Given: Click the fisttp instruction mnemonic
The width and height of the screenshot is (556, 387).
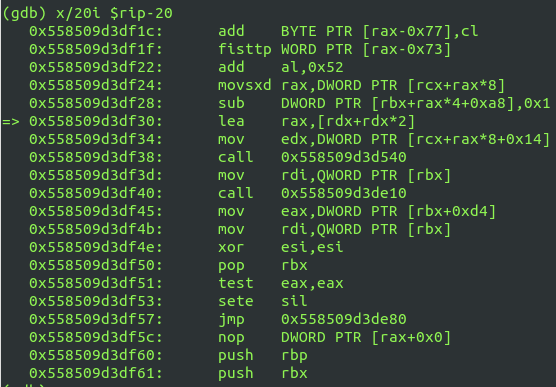Looking at the screenshot, I should coord(245,49).
